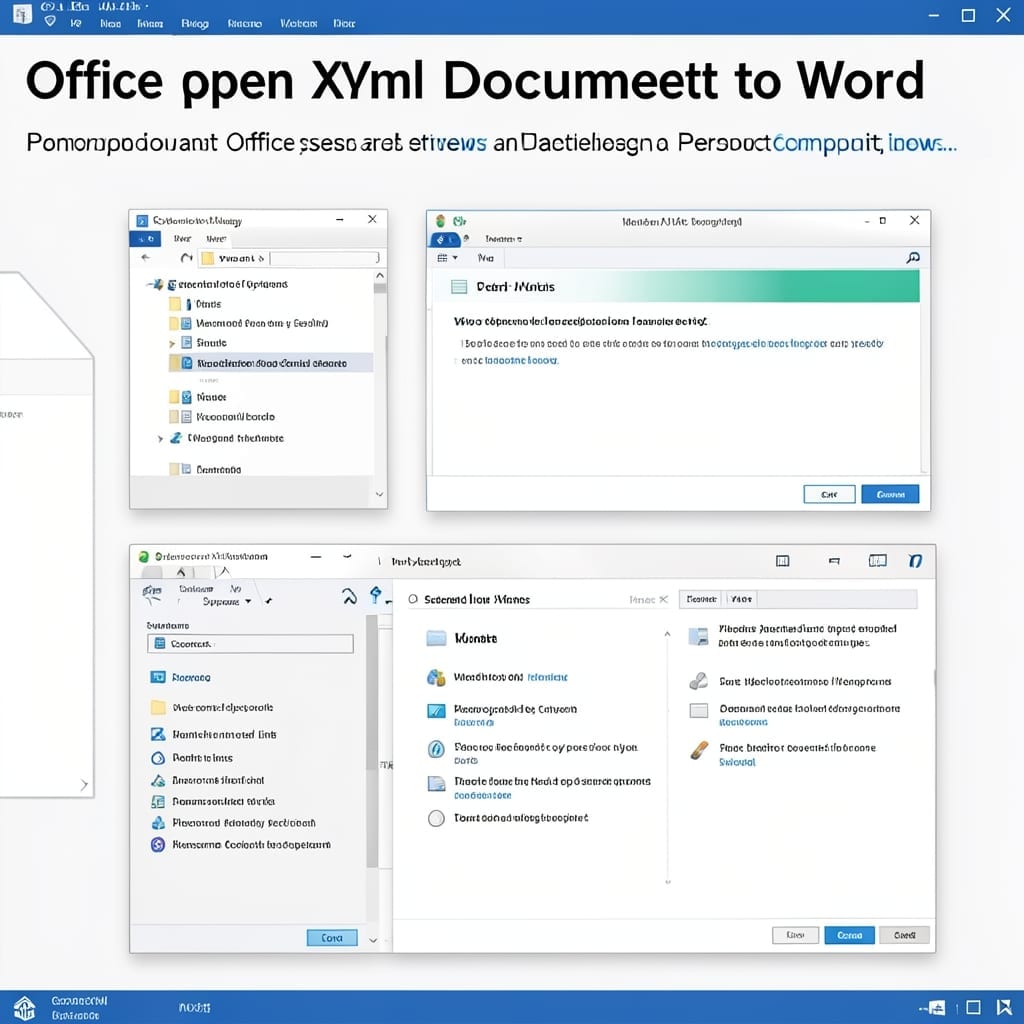The image size is (1024, 1024).
Task: Click the pin icon next to the Sppoure dropdown
Action: click(268, 601)
